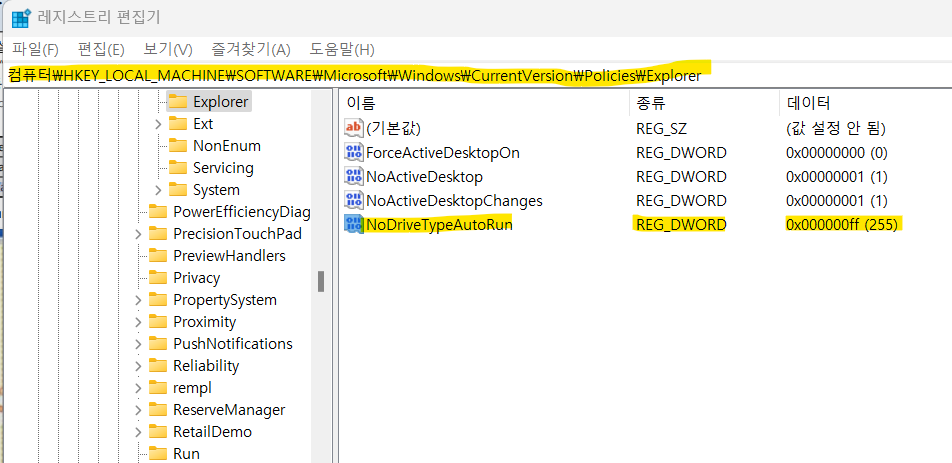Click the ForceActiveDesktopOn DWORD icon
This screenshot has height=463, width=952.
(x=353, y=152)
